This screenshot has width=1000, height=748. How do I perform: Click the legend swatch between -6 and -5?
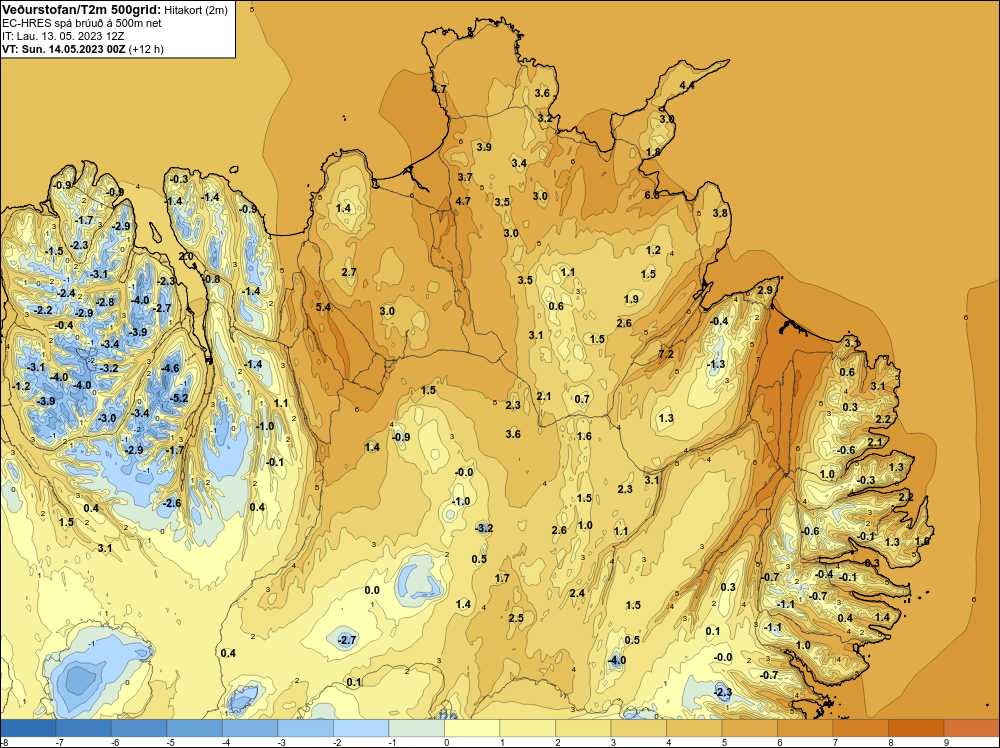pyautogui.click(x=139, y=728)
